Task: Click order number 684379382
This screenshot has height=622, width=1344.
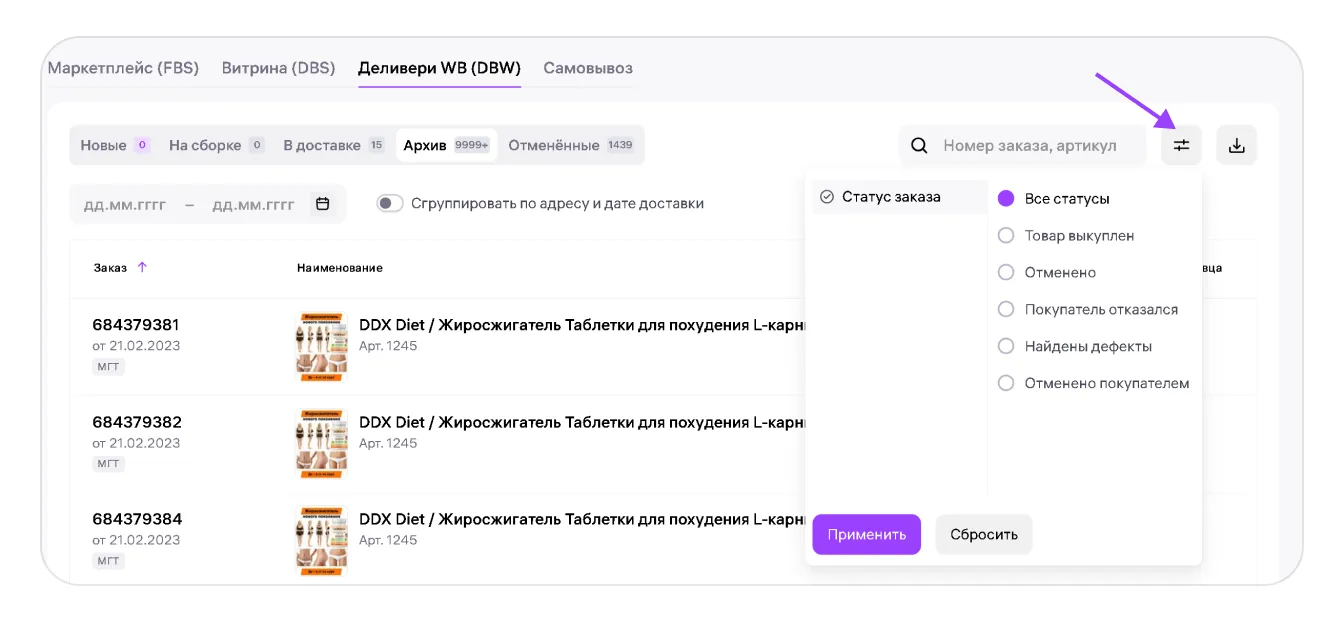Action: [x=137, y=422]
